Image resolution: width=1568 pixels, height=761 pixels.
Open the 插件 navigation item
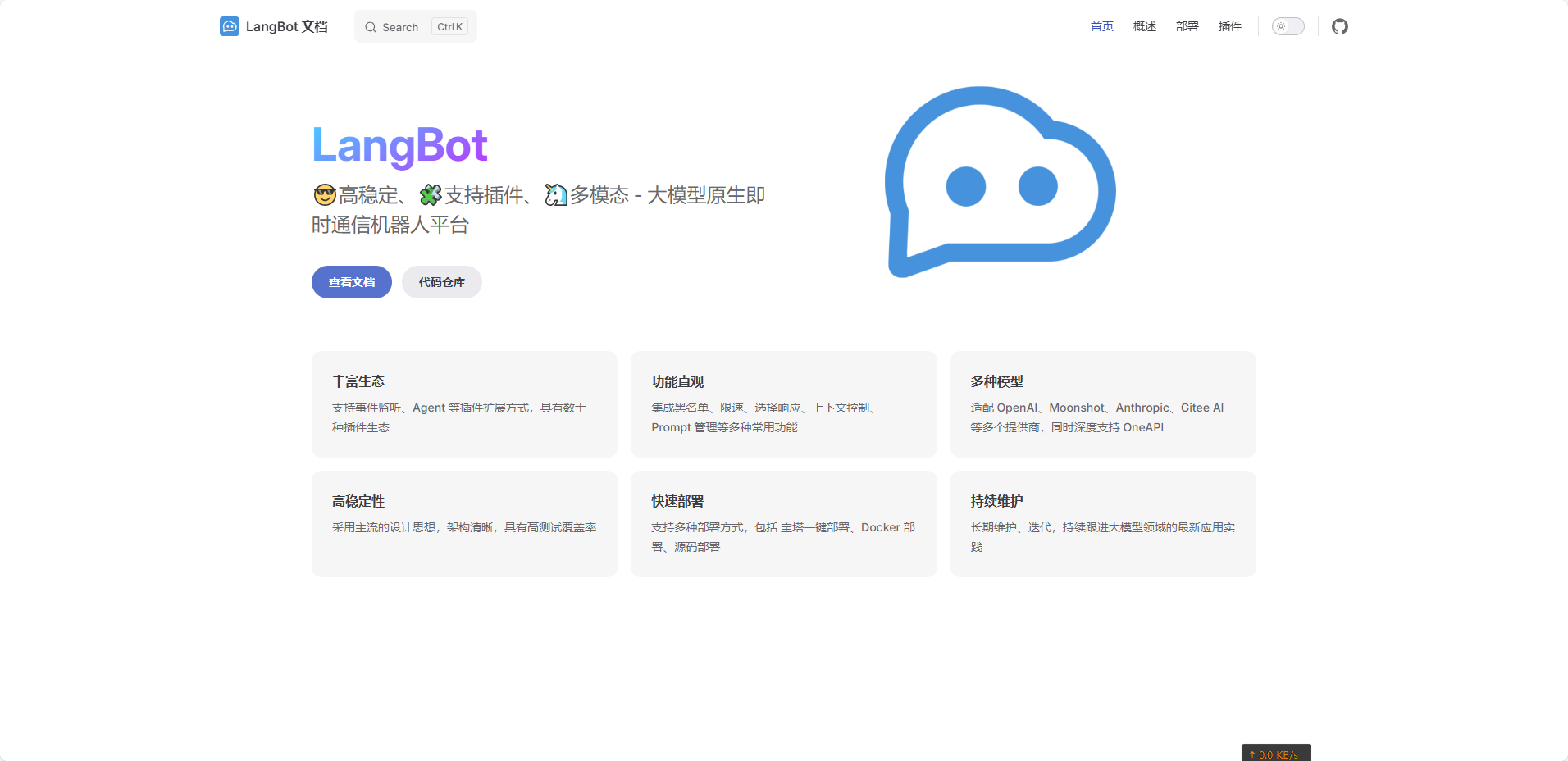(x=1229, y=26)
